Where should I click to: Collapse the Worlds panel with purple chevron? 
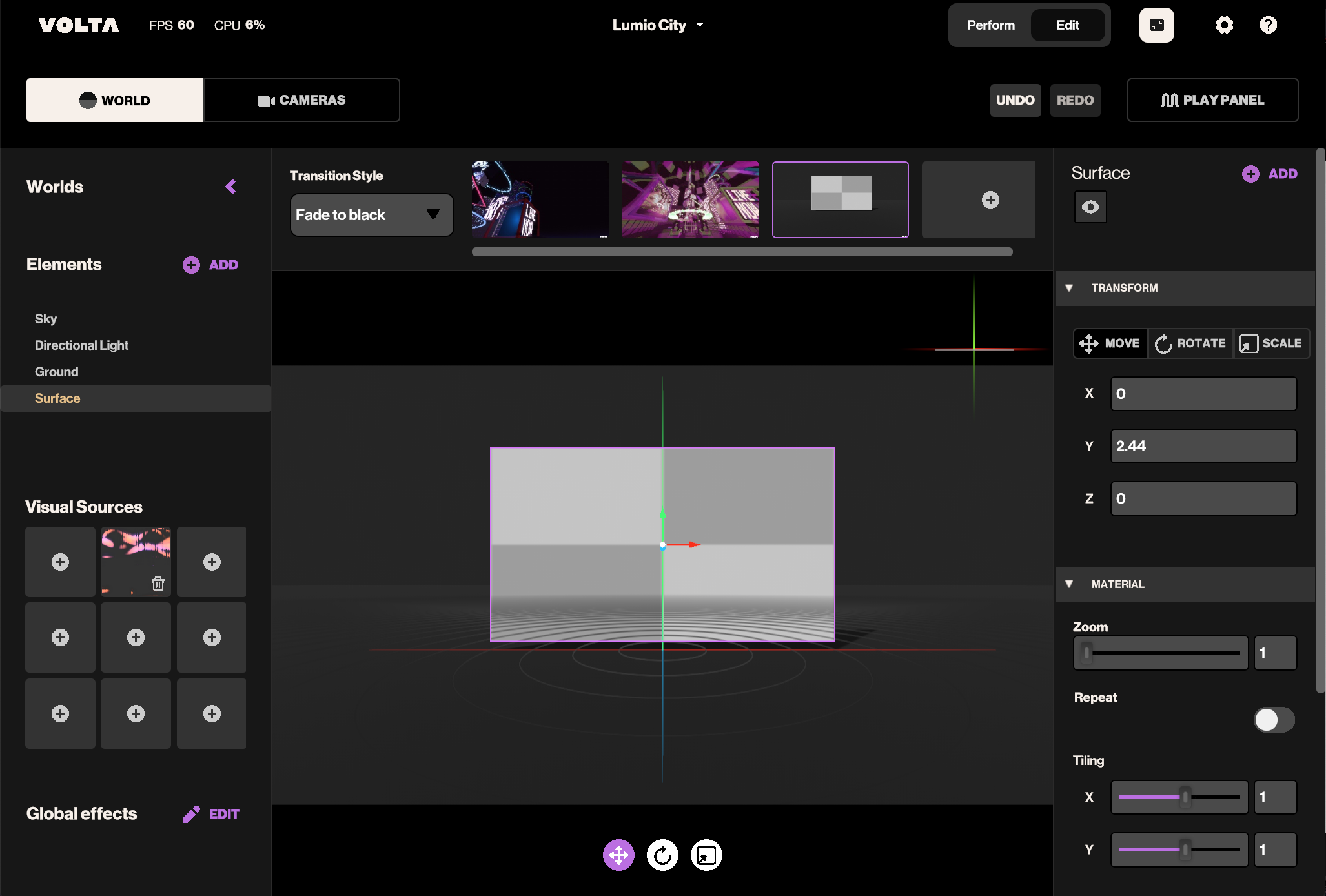(x=230, y=187)
